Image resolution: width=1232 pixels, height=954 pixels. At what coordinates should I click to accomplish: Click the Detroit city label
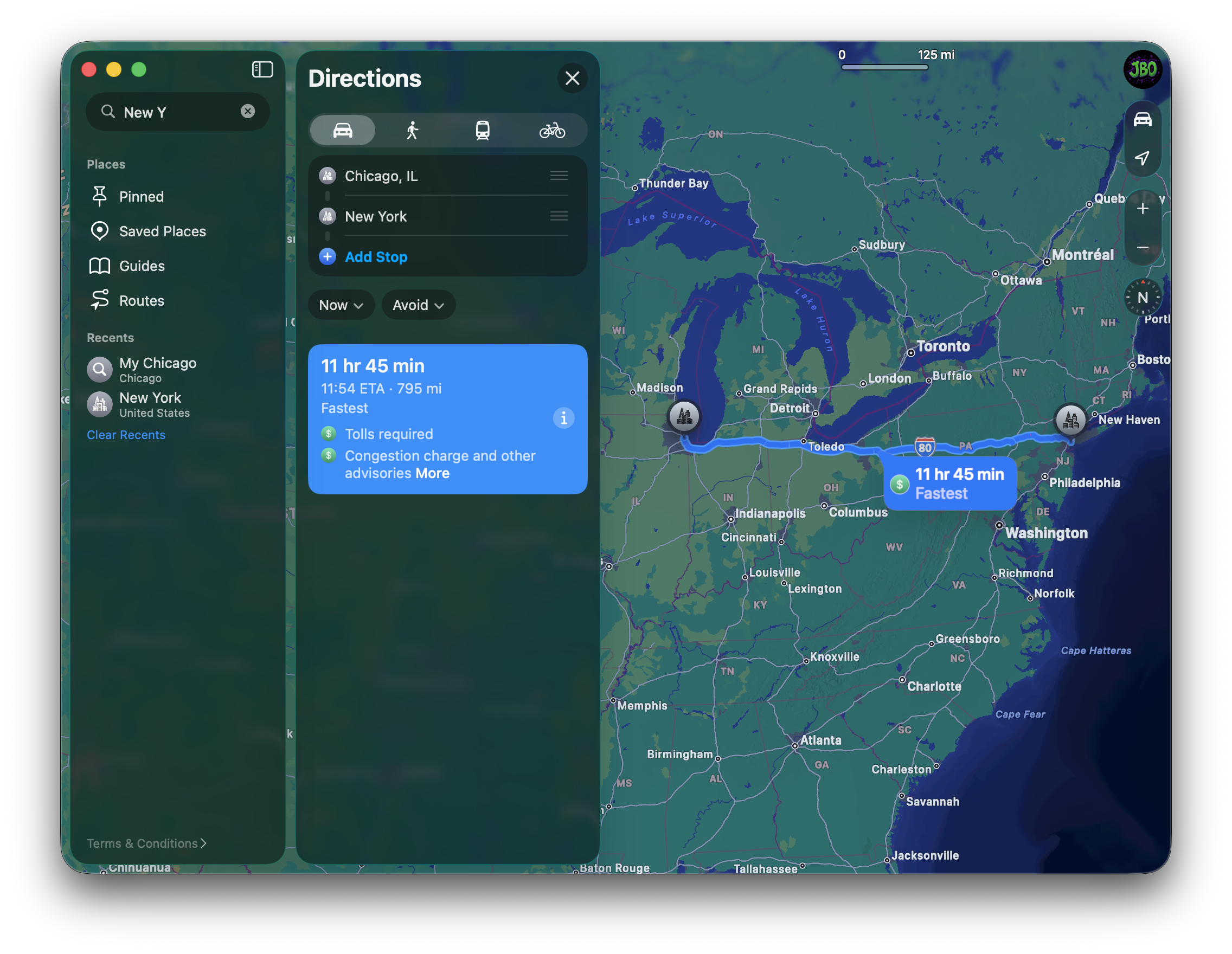pyautogui.click(x=789, y=408)
